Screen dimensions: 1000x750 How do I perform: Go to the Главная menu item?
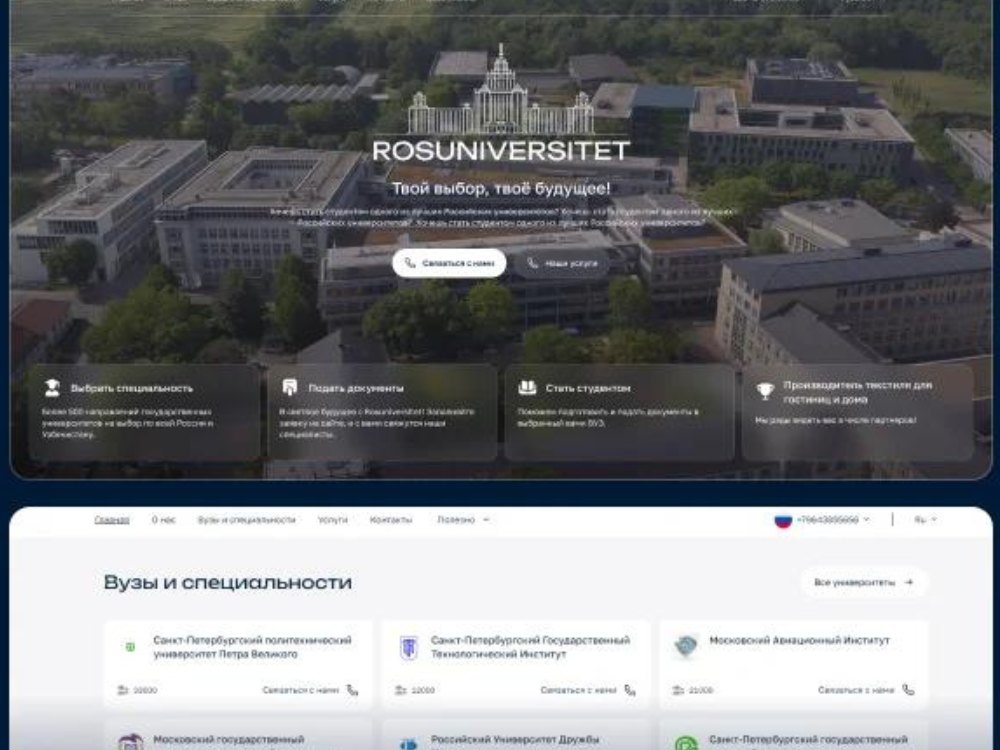click(x=112, y=520)
